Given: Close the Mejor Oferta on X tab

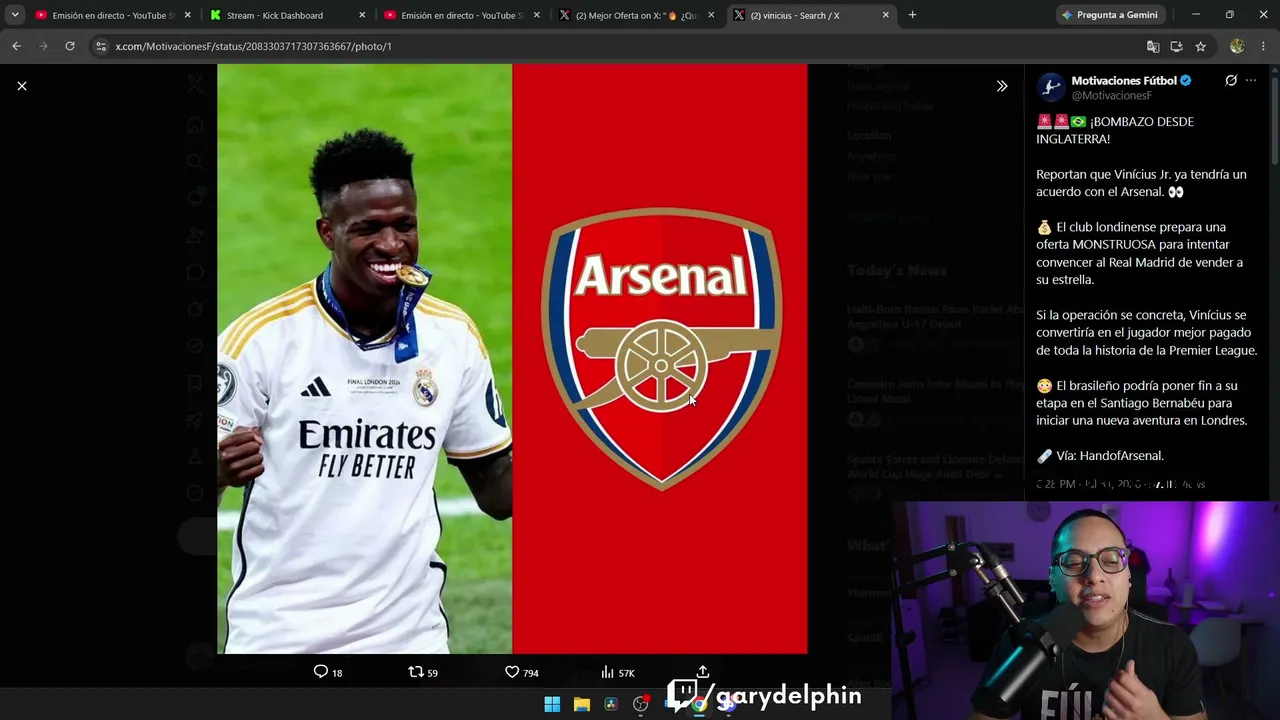Looking at the screenshot, I should click(711, 15).
